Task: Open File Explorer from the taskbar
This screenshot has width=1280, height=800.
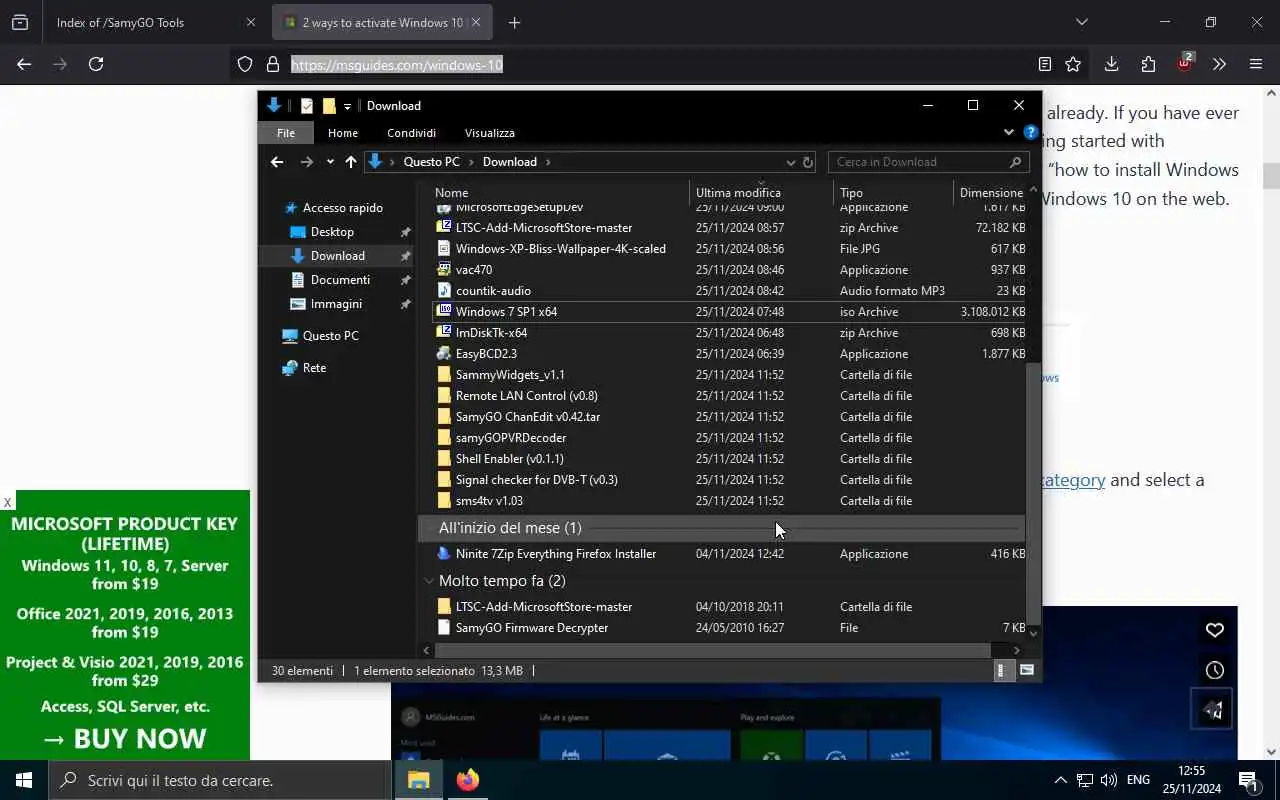Action: click(418, 780)
